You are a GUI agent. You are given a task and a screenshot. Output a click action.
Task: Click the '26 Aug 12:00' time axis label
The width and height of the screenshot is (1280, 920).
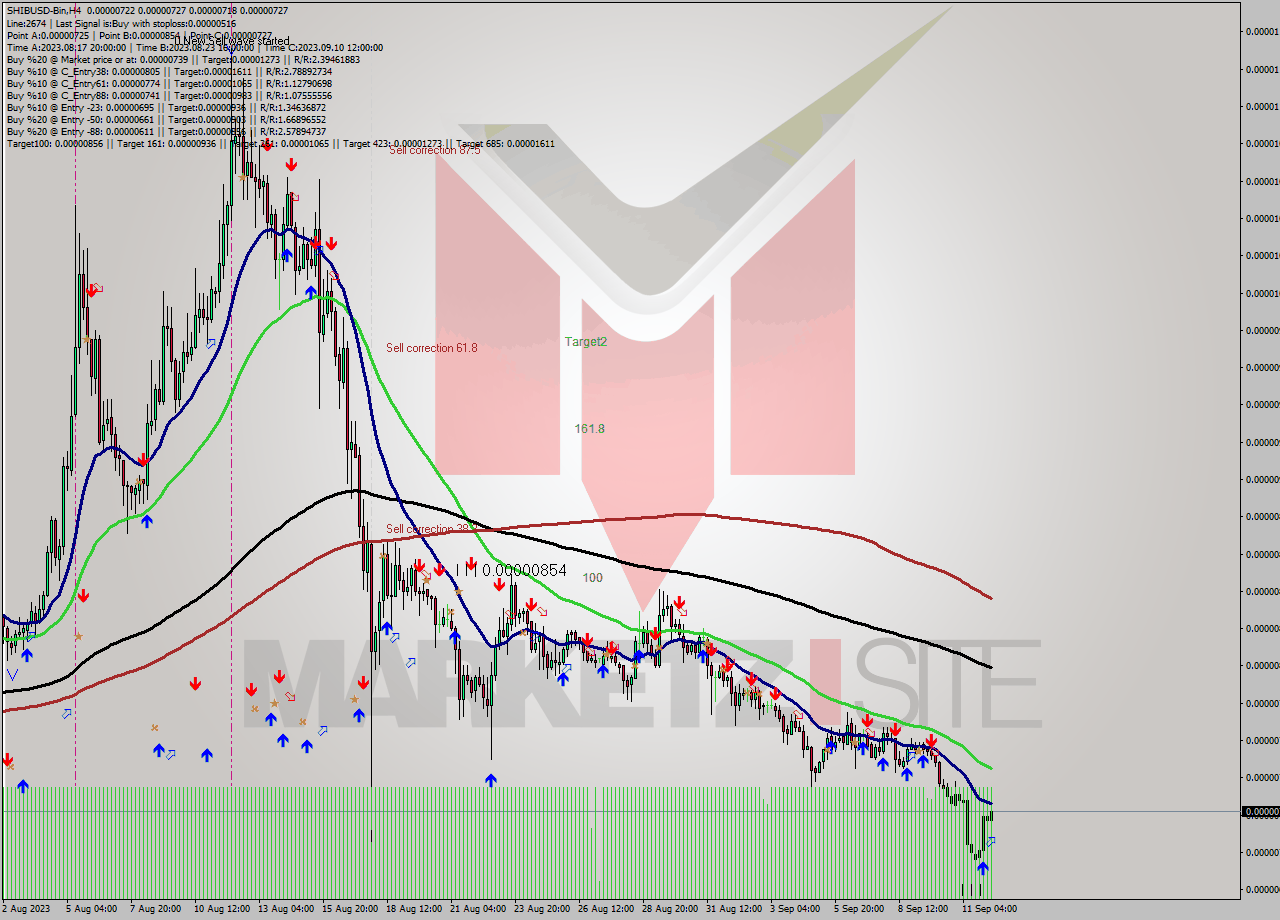[x=606, y=909]
